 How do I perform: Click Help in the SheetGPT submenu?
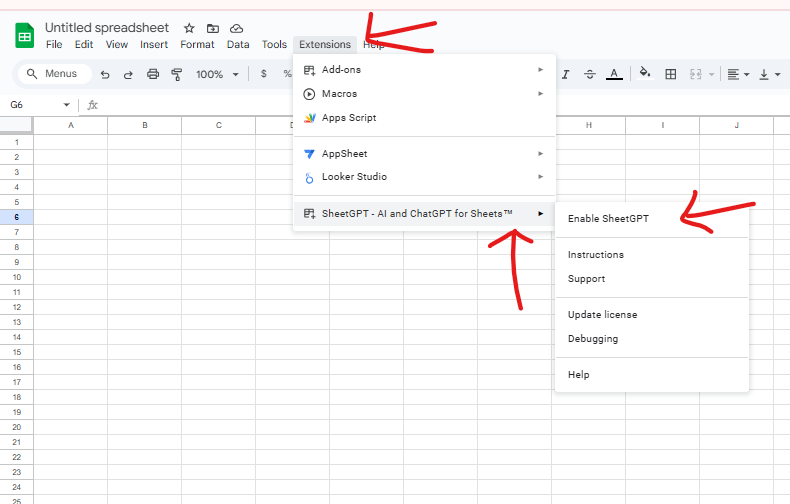(652, 374)
